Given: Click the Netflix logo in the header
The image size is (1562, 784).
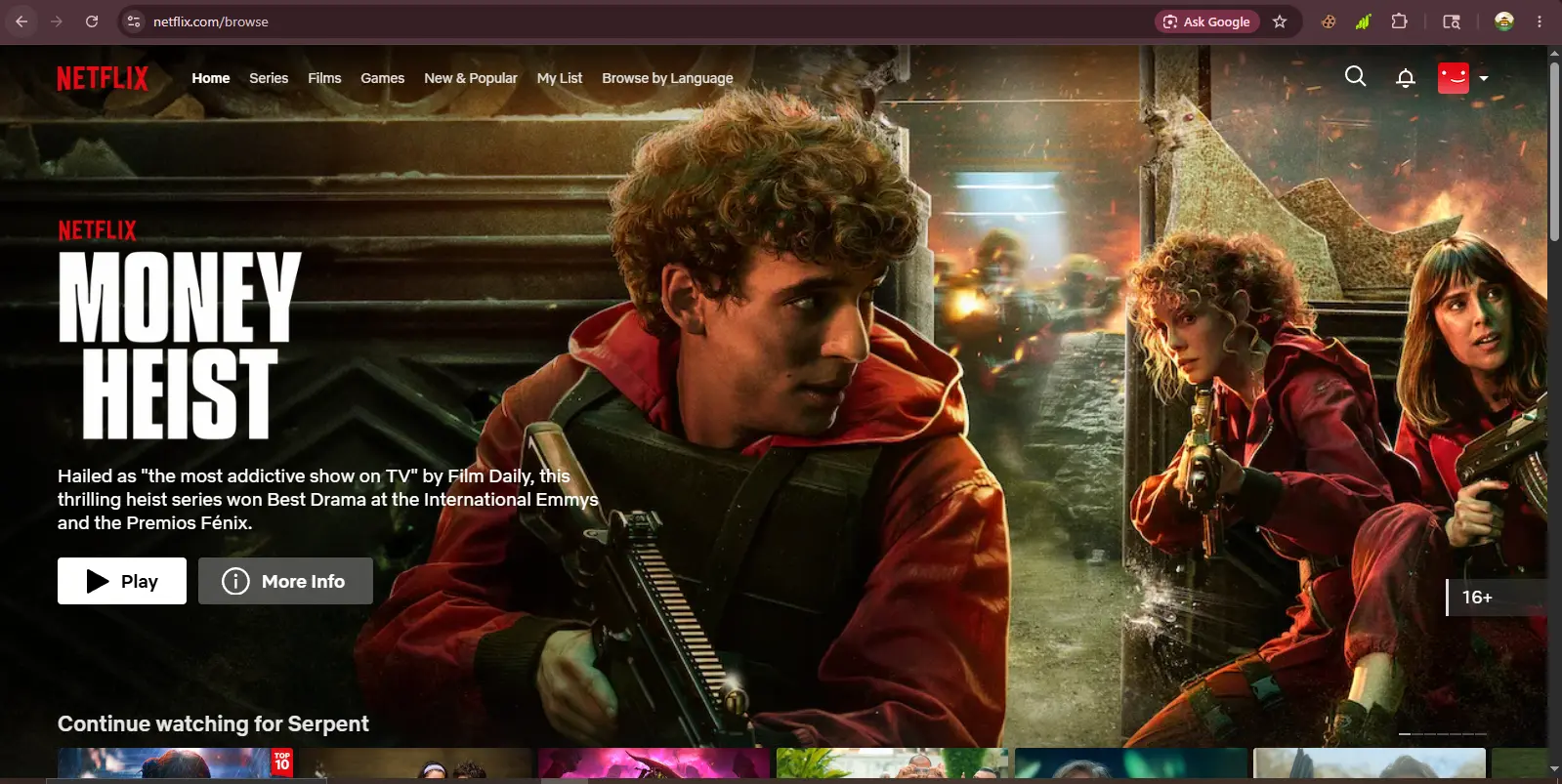Looking at the screenshot, I should click(x=103, y=78).
